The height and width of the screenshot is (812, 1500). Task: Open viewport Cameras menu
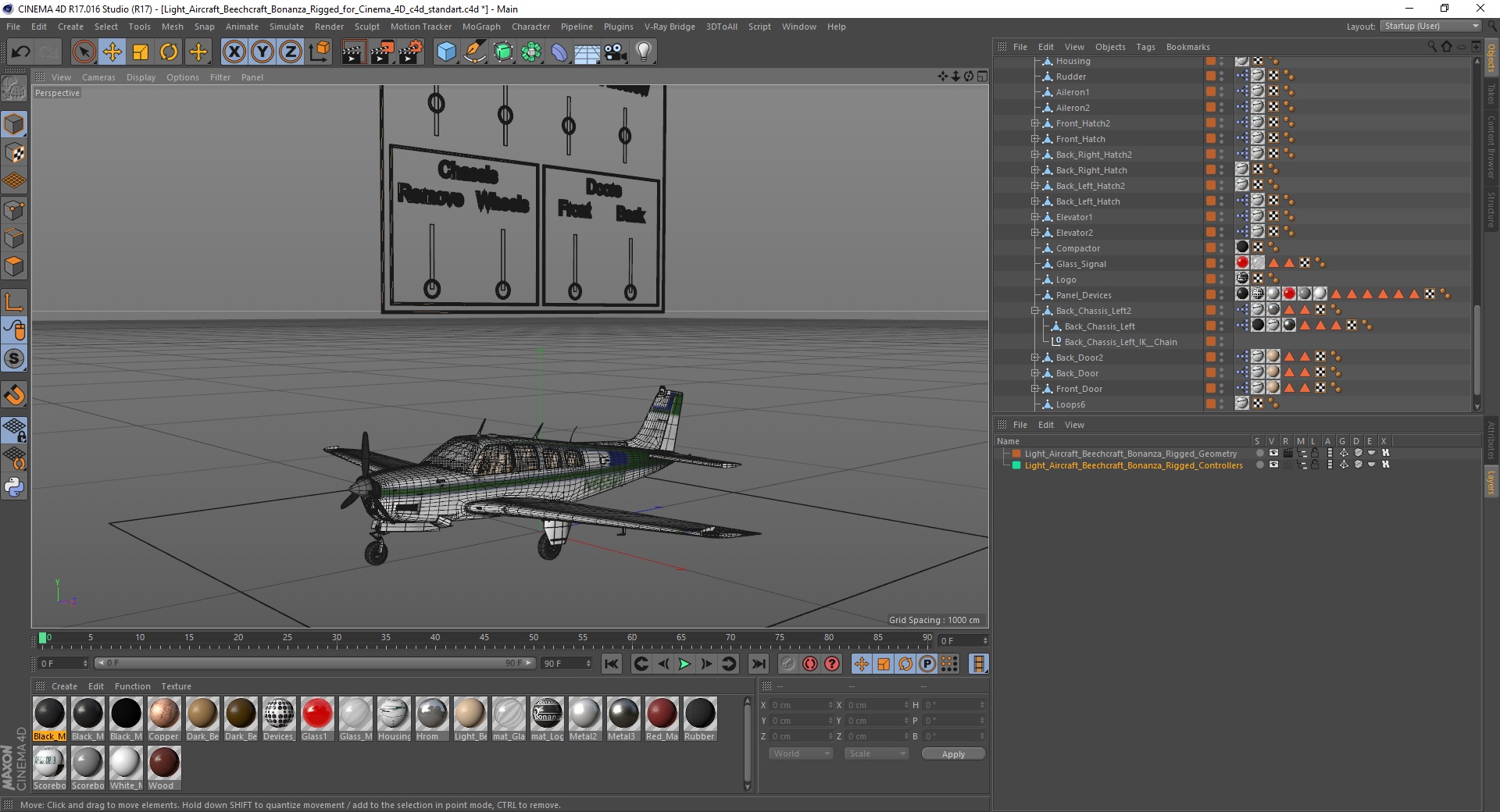98,77
